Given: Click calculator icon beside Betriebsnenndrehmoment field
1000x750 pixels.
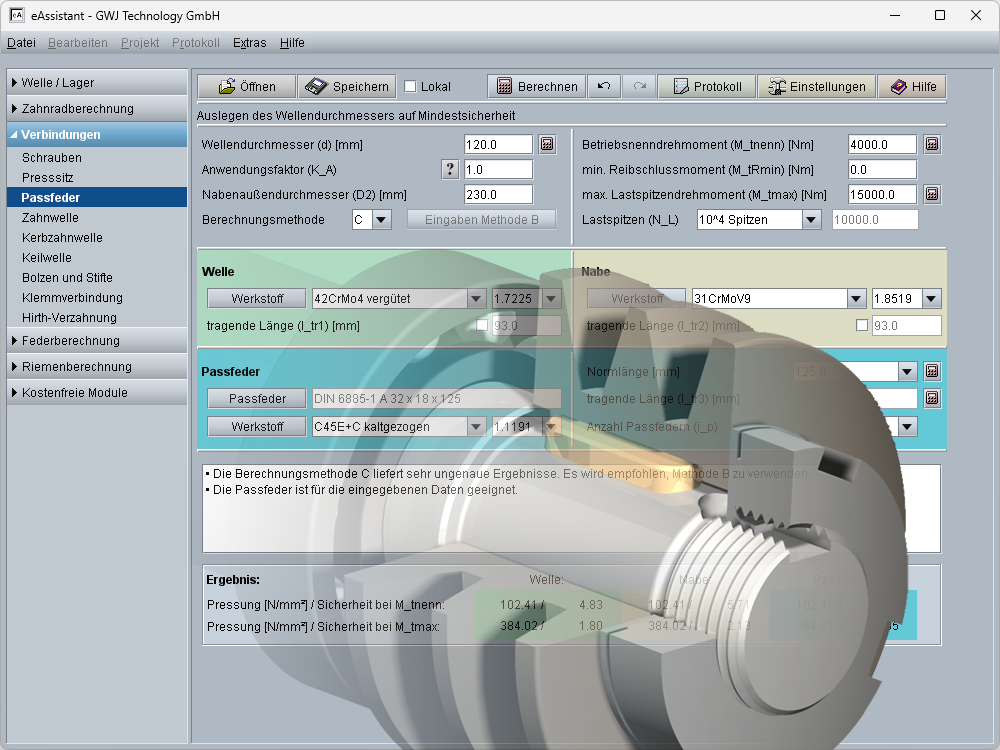Looking at the screenshot, I should [x=931, y=144].
